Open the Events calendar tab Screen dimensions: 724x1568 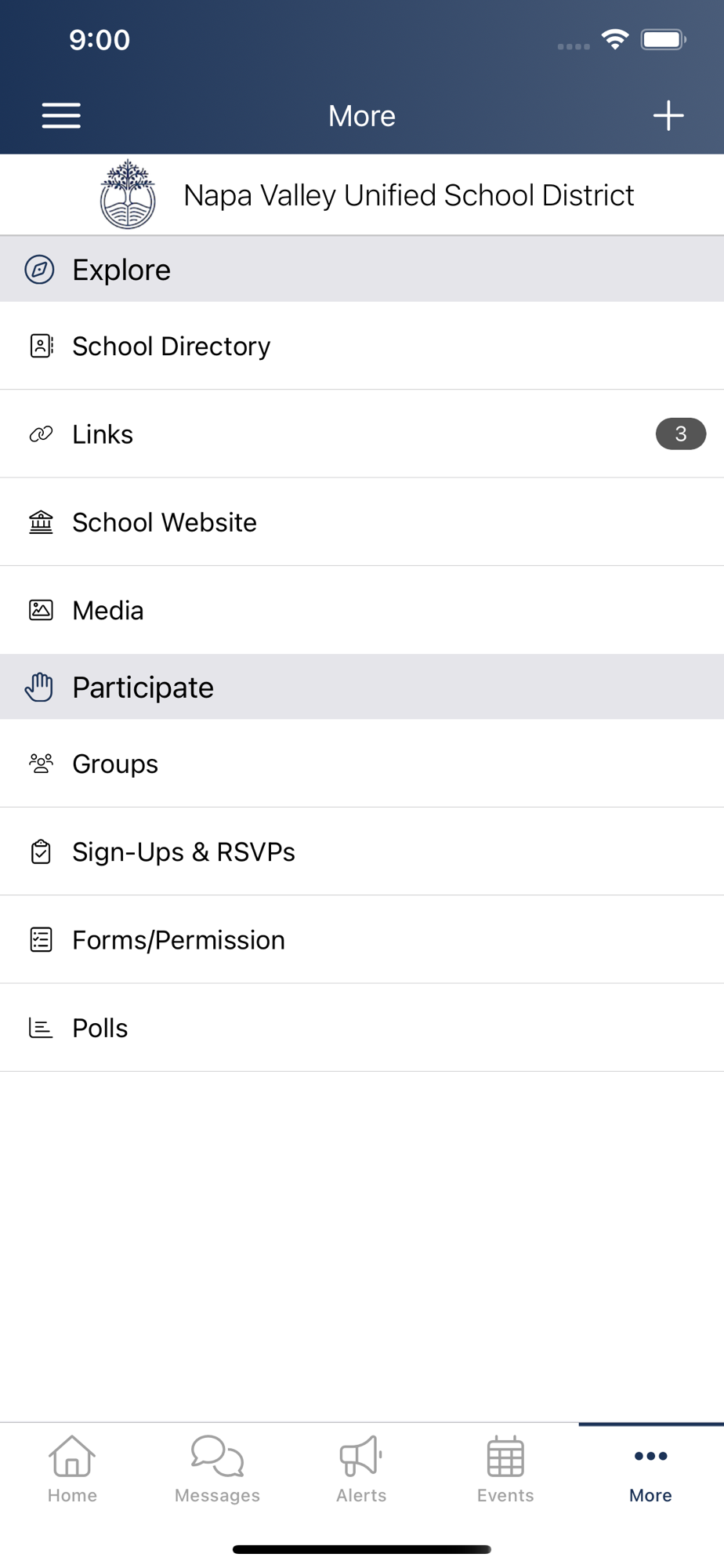505,1469
